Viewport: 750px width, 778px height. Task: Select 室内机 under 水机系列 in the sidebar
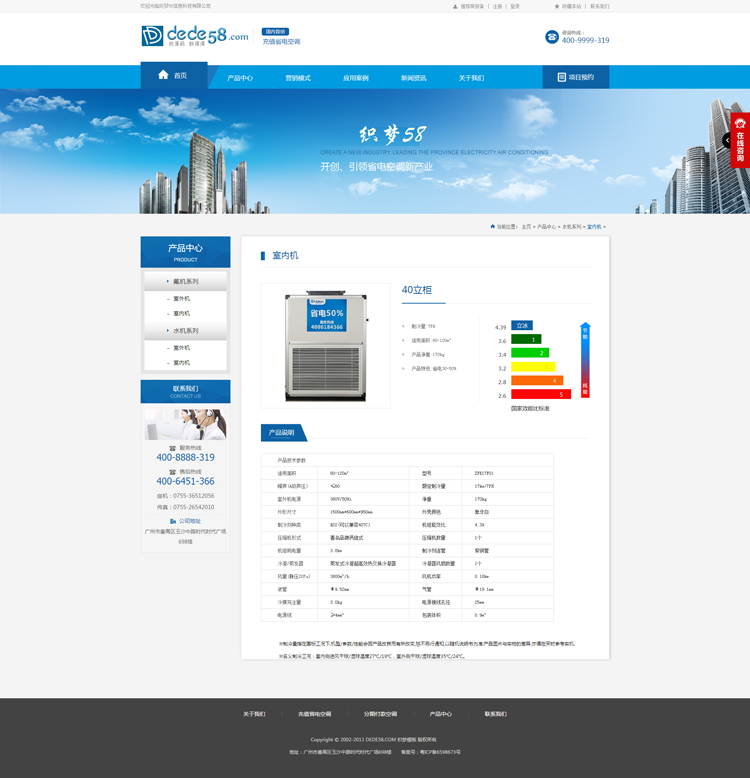click(181, 362)
